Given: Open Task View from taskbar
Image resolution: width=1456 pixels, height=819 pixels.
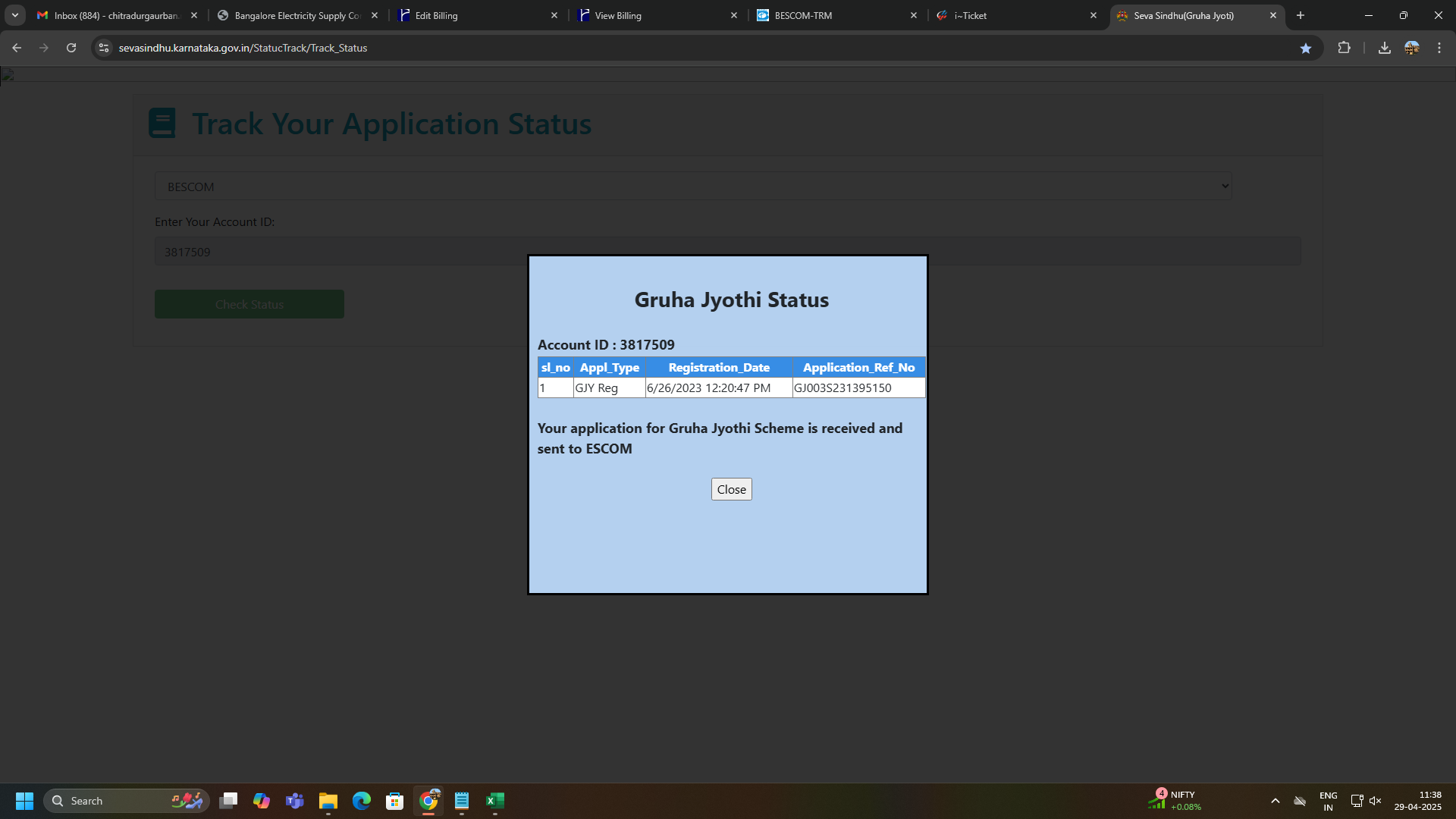Looking at the screenshot, I should [228, 801].
